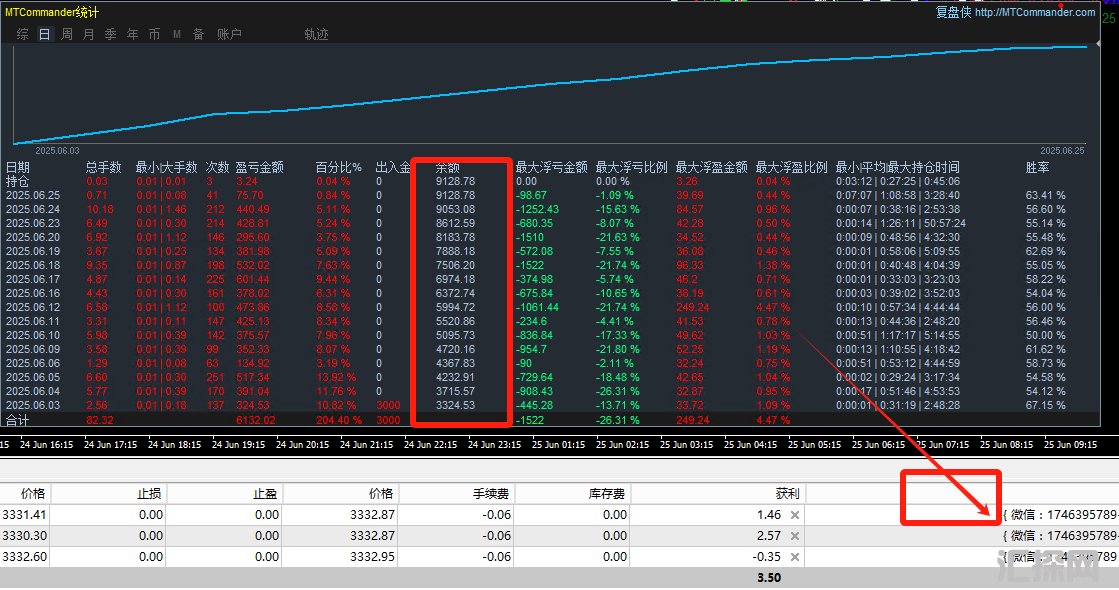The image size is (1119, 590).
Task: Switch to the 币 currency tab
Action: coord(154,34)
